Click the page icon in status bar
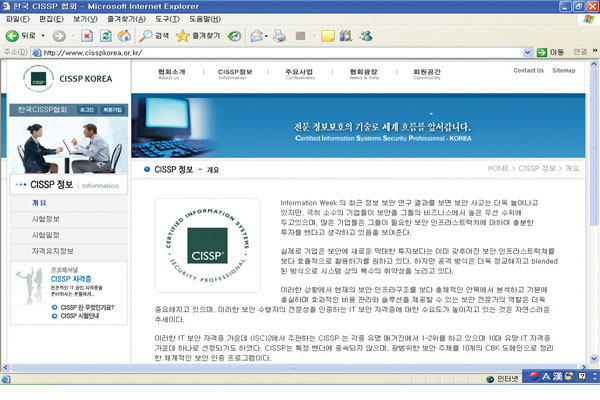Viewport: 600px width, 400px height. pyautogui.click(x=6, y=379)
